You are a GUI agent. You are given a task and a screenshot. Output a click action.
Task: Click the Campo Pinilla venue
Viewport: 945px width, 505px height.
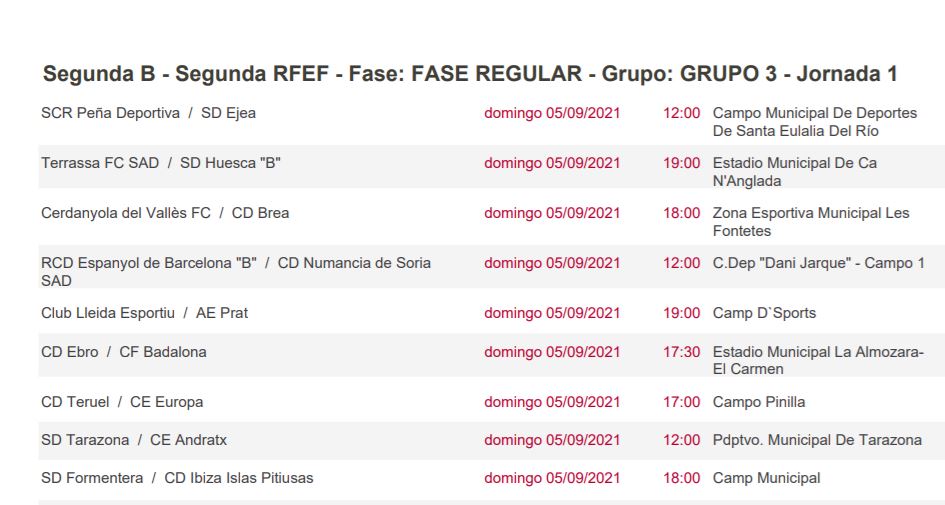tap(758, 402)
